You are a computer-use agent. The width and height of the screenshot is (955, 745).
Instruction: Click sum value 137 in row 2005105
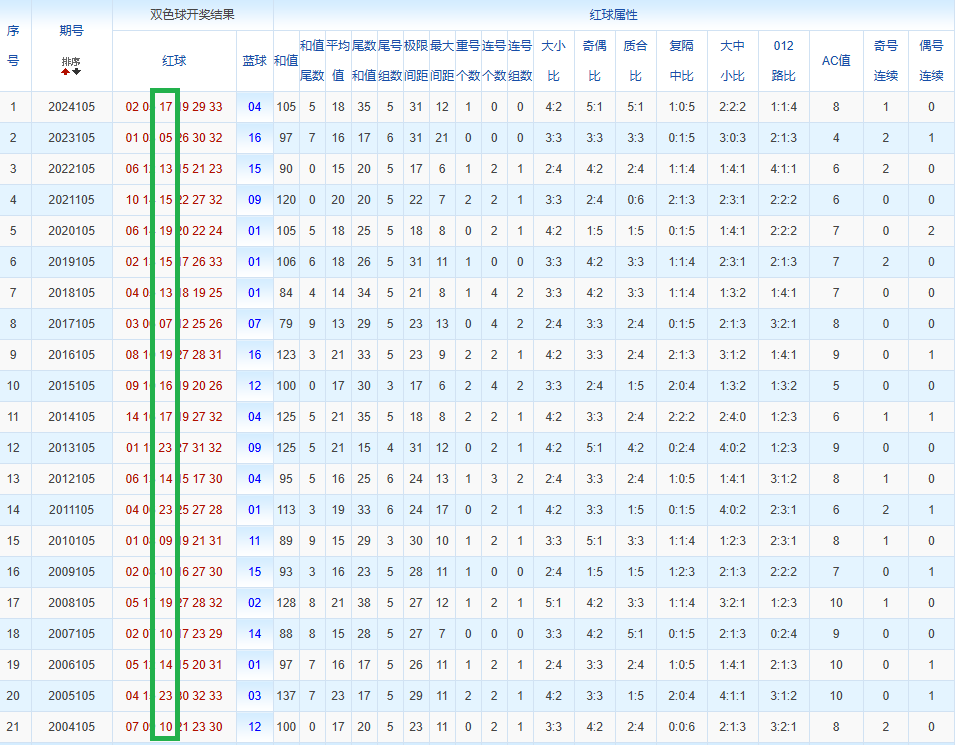(x=286, y=696)
